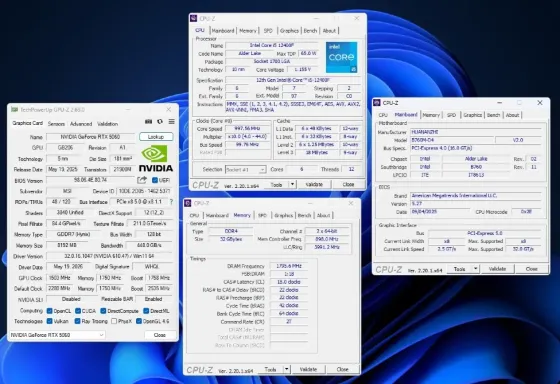Click the Driver Version field in GPU-Z
This screenshot has height=384, width=560.
pyautogui.click(x=109, y=256)
